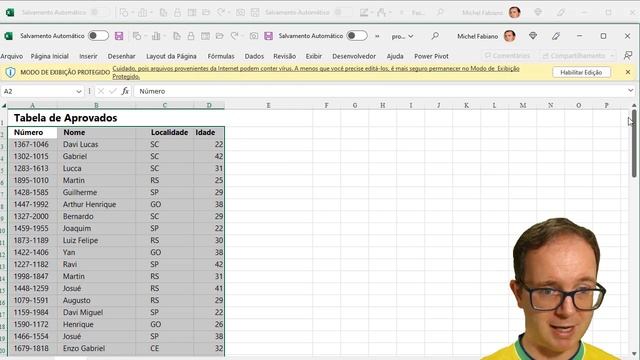Select the 'CE' locality cell
Screen dimensions: 640x360
[x=165, y=349]
